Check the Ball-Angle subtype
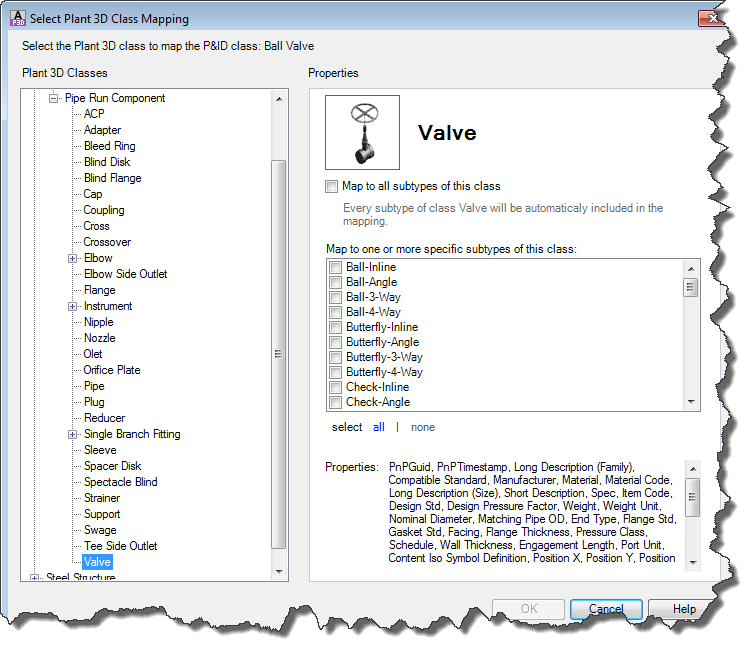 (336, 282)
